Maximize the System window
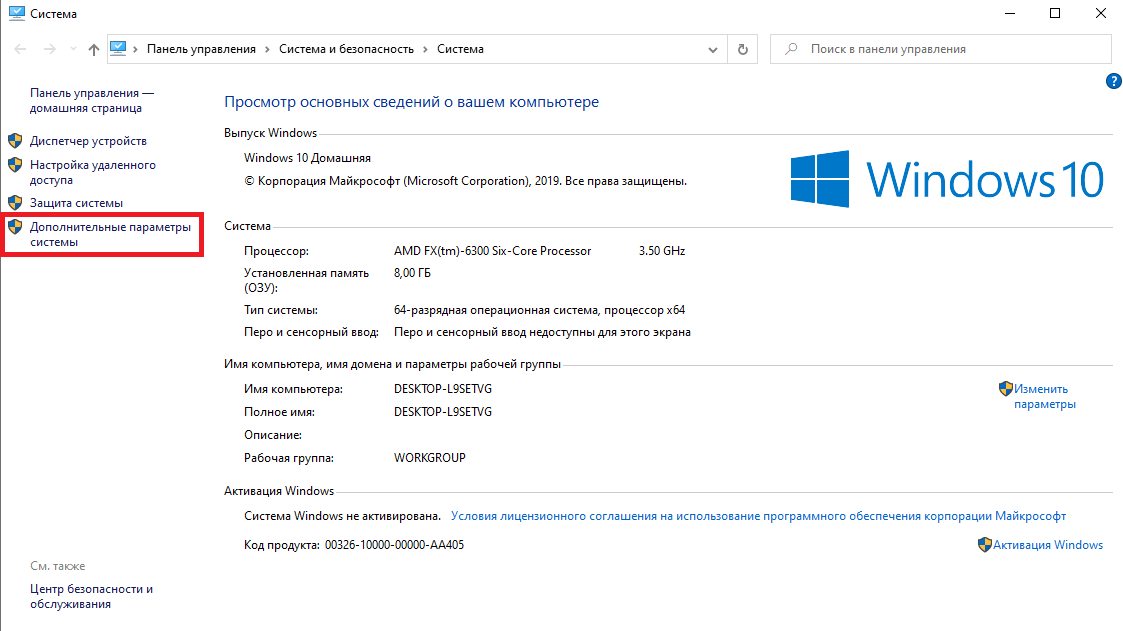This screenshot has width=1123, height=631. click(1055, 13)
